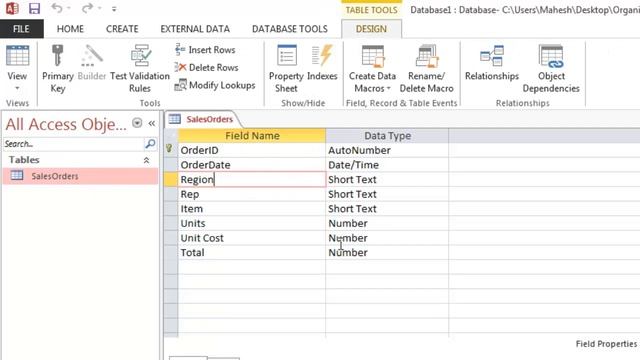The image size is (640, 360).
Task: Click the View datasheet icon
Action: pyautogui.click(x=18, y=56)
